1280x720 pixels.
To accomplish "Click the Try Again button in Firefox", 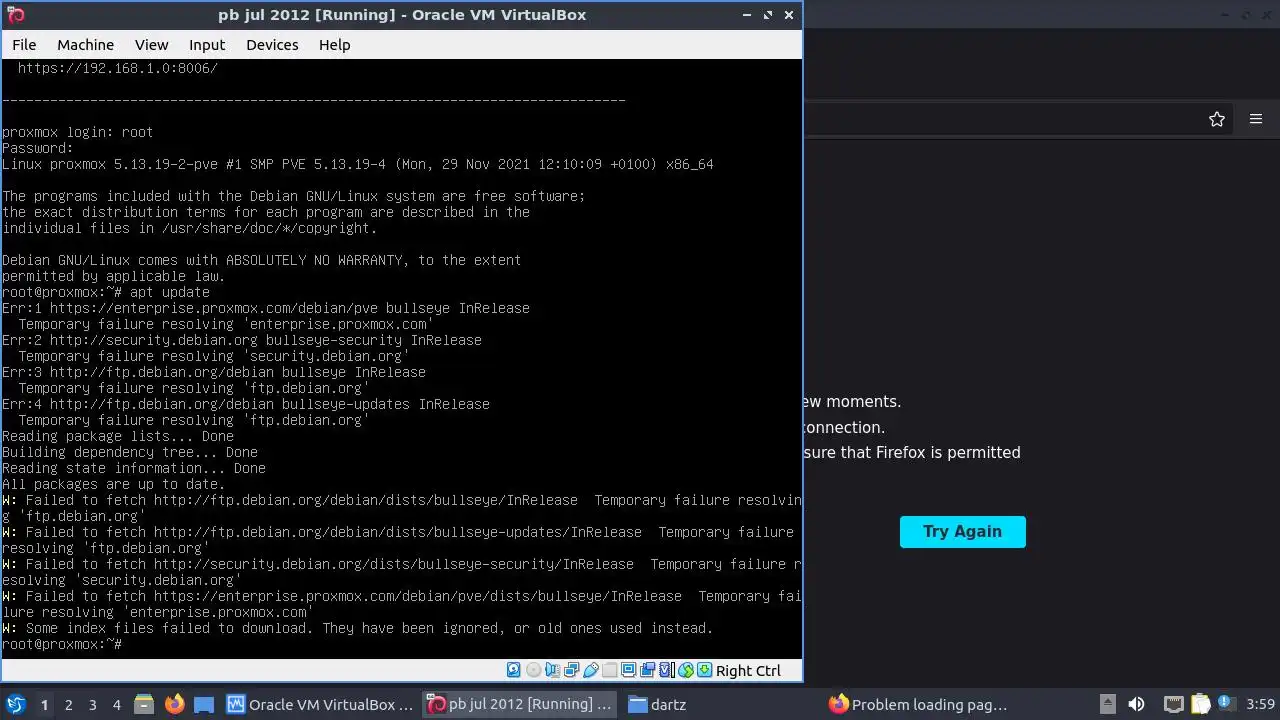I will pyautogui.click(x=962, y=531).
